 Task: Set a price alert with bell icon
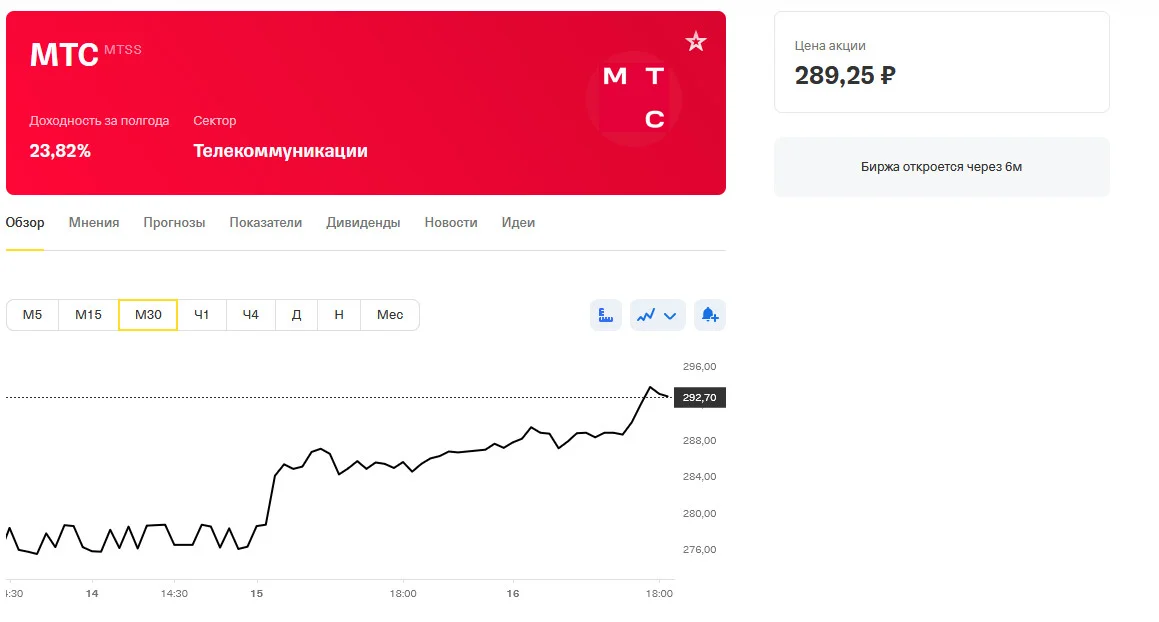click(710, 315)
